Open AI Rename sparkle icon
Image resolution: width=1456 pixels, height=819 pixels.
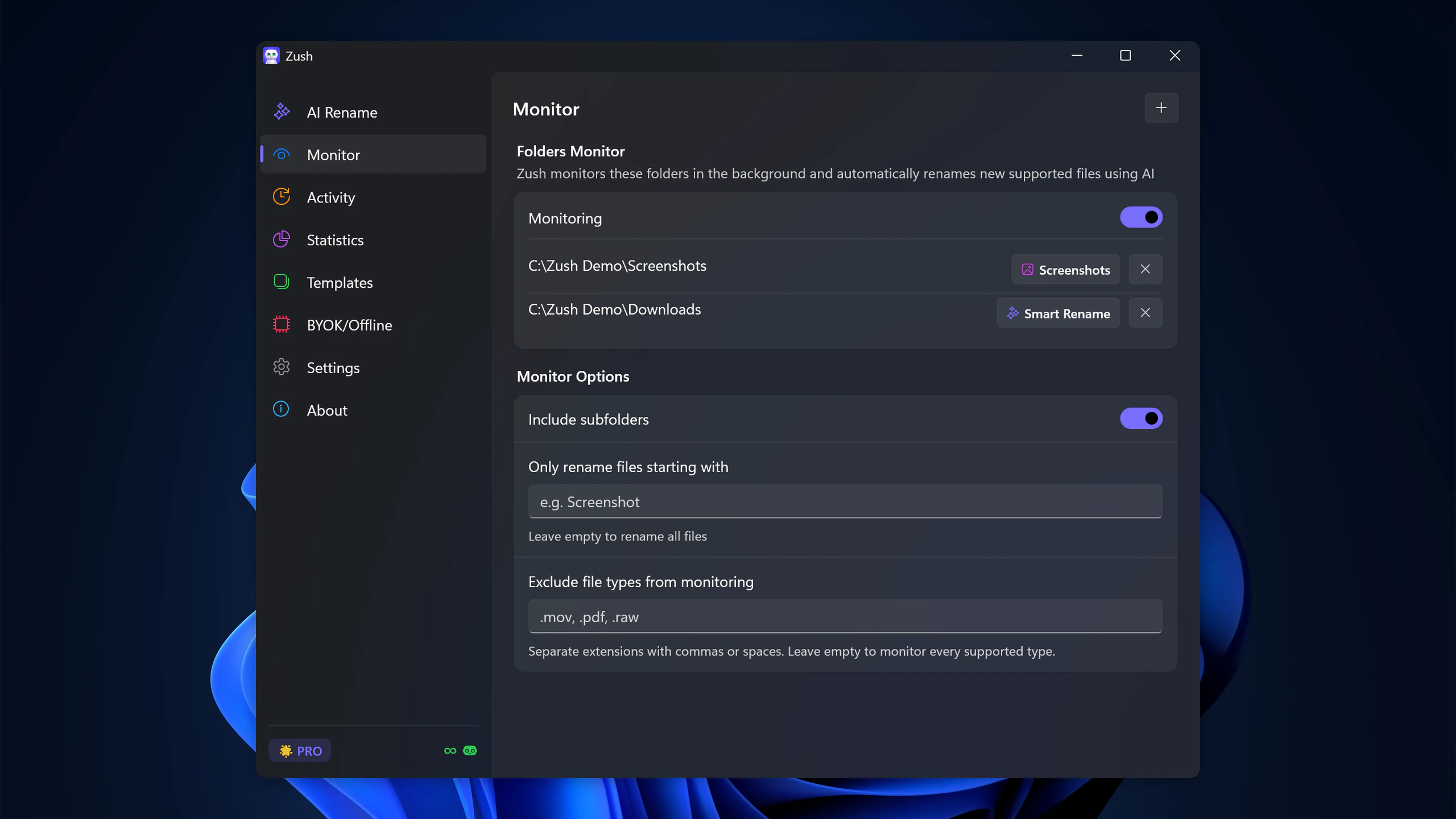click(282, 111)
